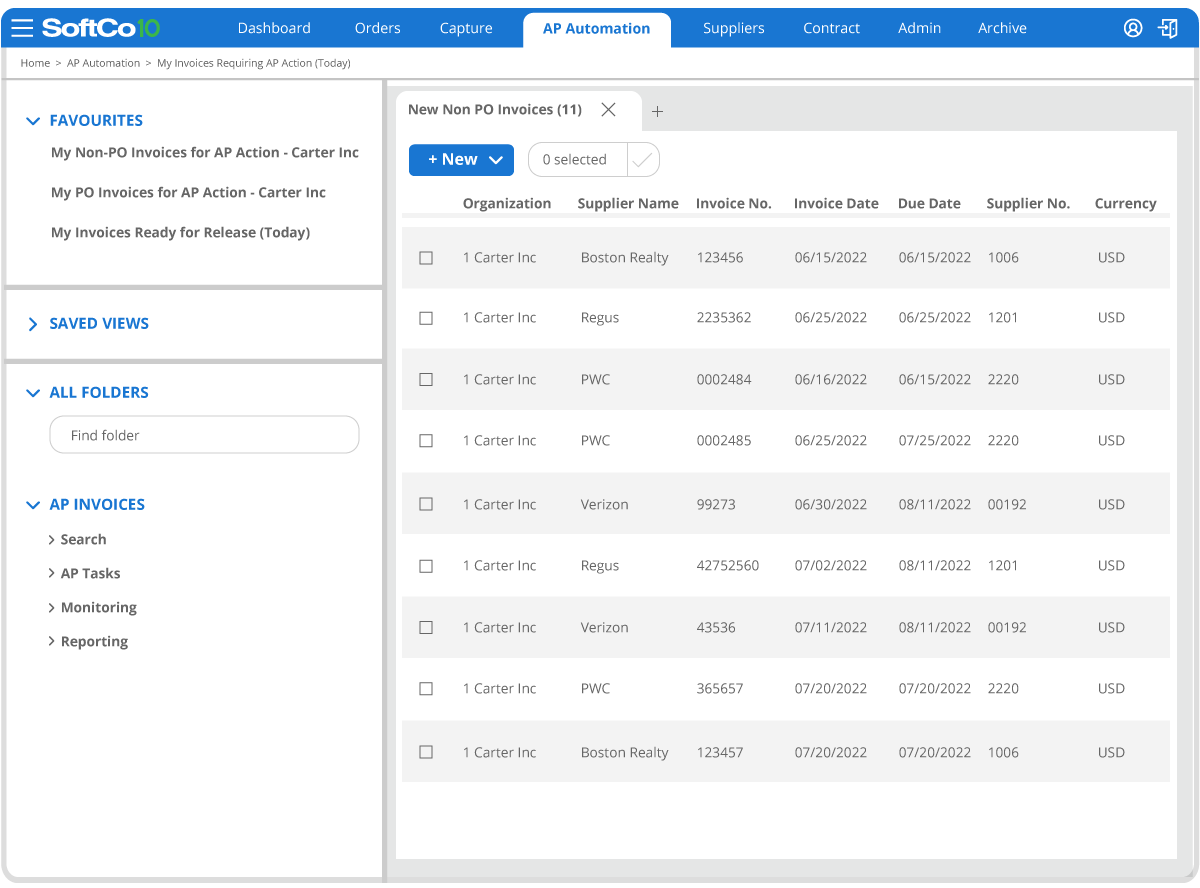The height and width of the screenshot is (888, 1200).
Task: Select the Boston Realty invoice 123456 checkbox
Action: click(426, 258)
